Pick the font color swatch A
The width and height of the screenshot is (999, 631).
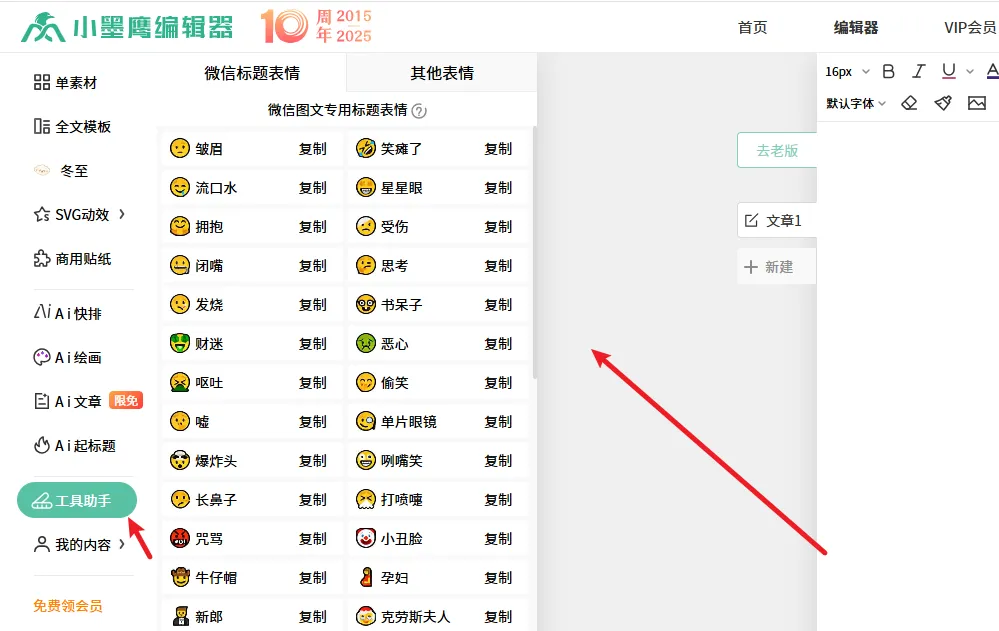tap(993, 71)
